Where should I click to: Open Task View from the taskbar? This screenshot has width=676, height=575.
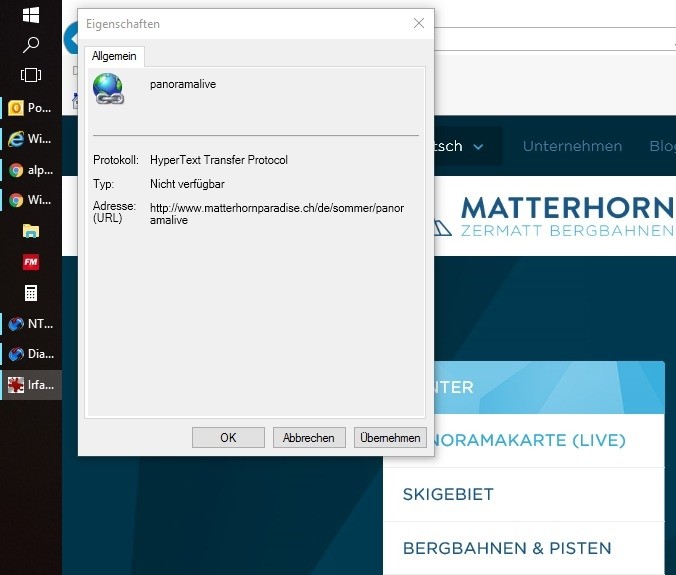(30, 75)
